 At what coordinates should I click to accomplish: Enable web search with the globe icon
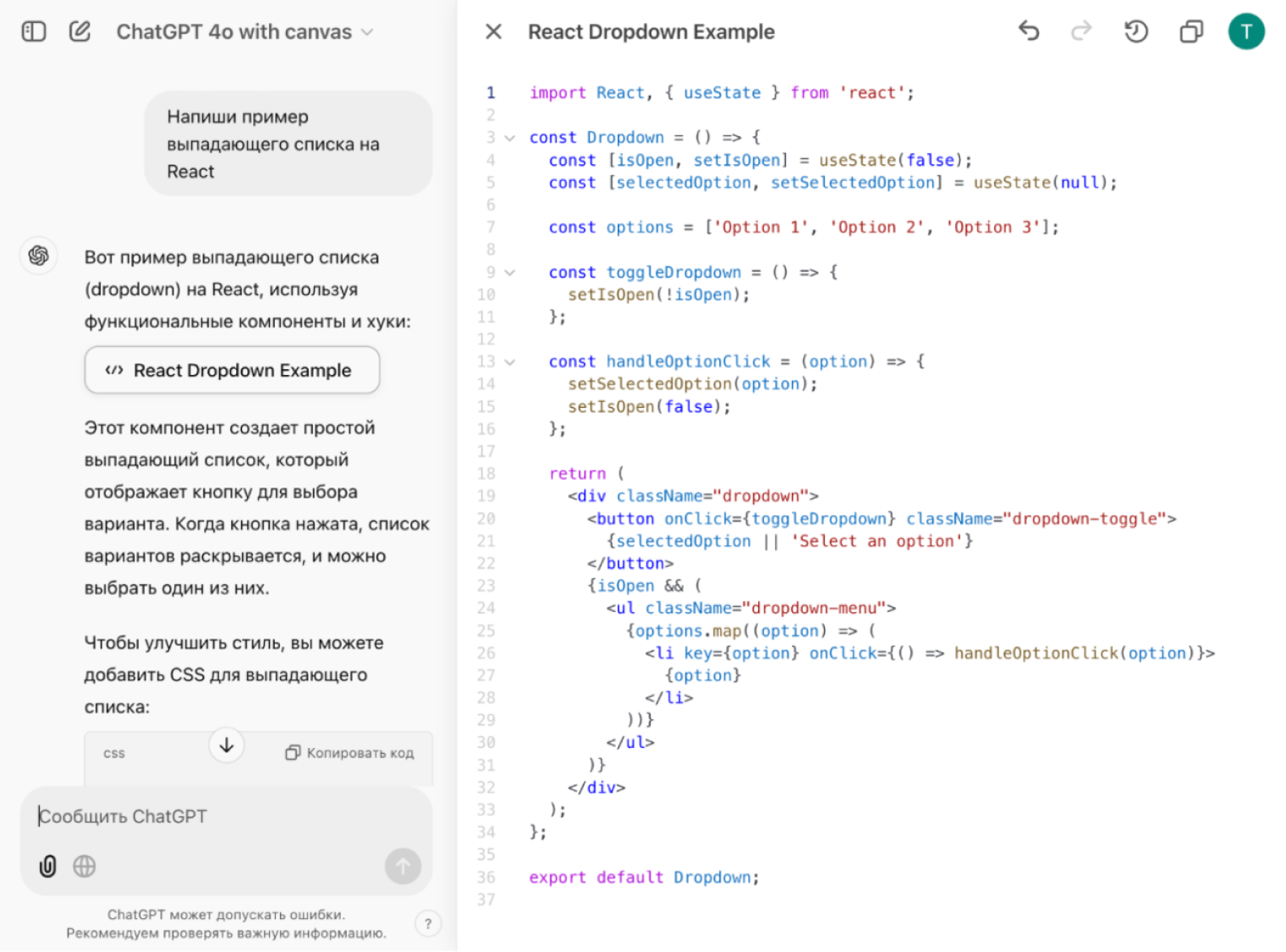(x=85, y=867)
